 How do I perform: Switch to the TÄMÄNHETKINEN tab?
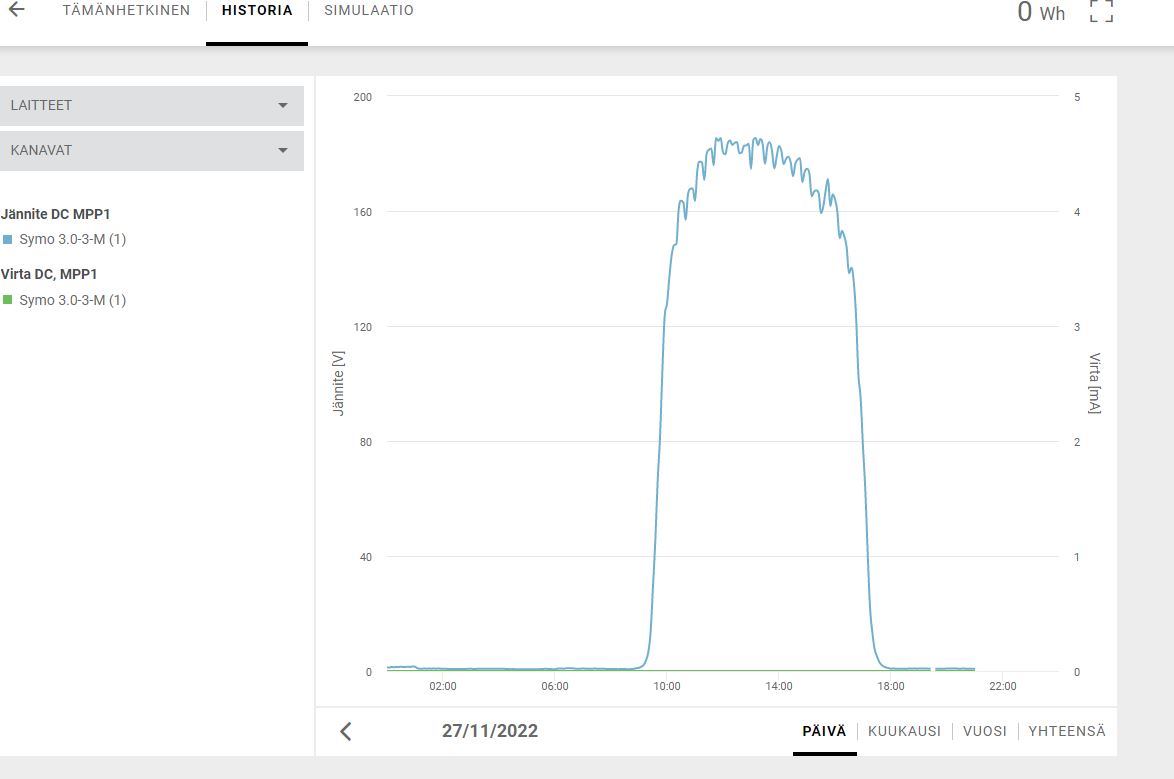tap(126, 11)
